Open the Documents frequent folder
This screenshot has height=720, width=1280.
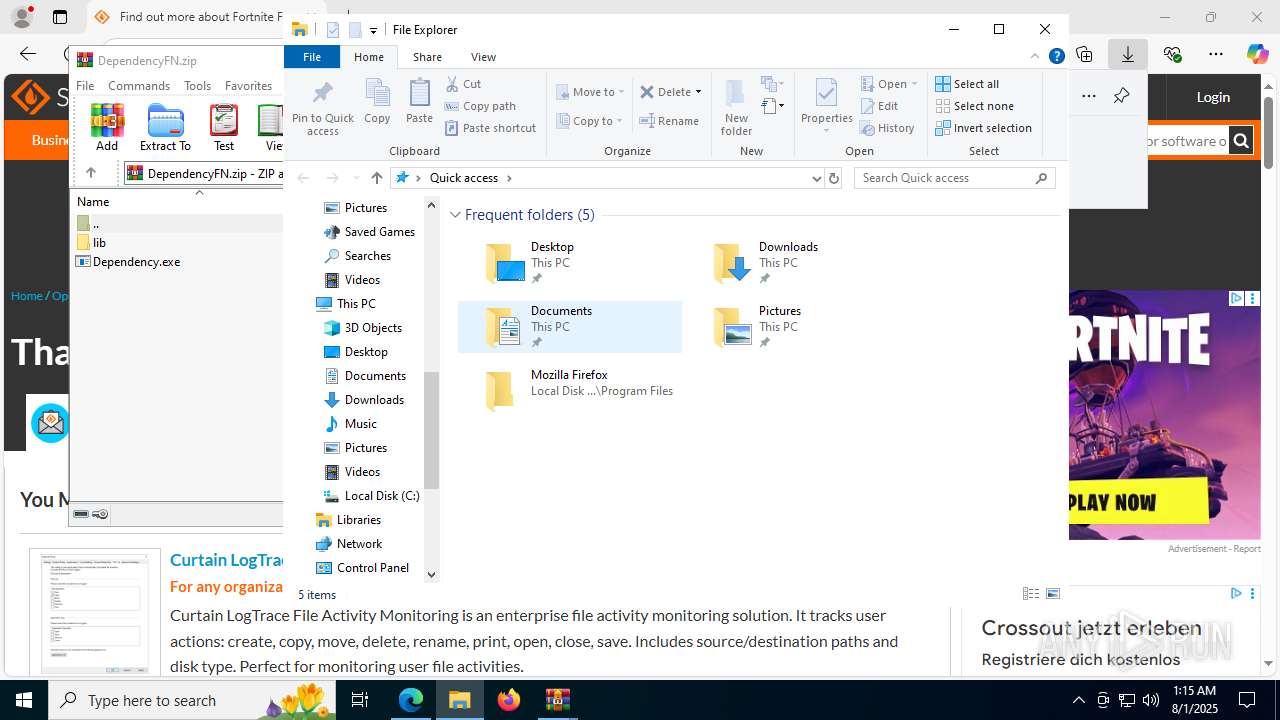tap(570, 327)
